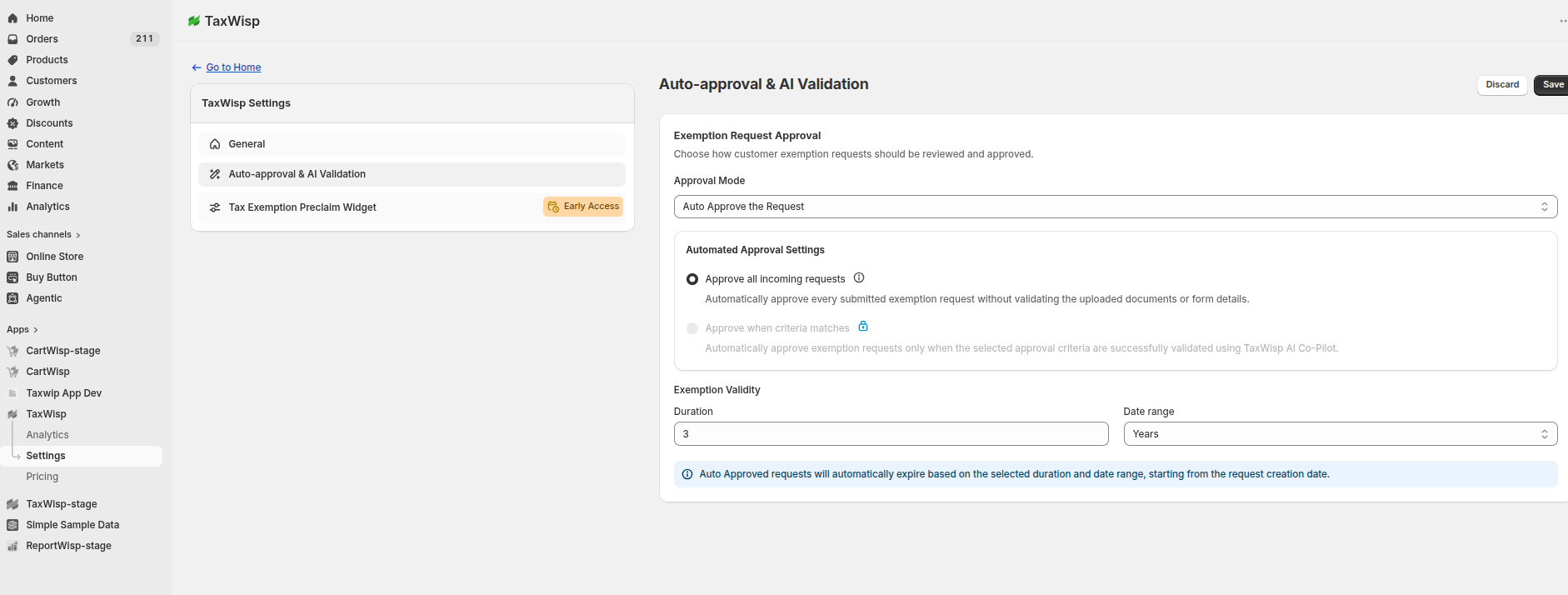Click the info icon beside Approve all incoming requests
1568x595 pixels.
859,278
